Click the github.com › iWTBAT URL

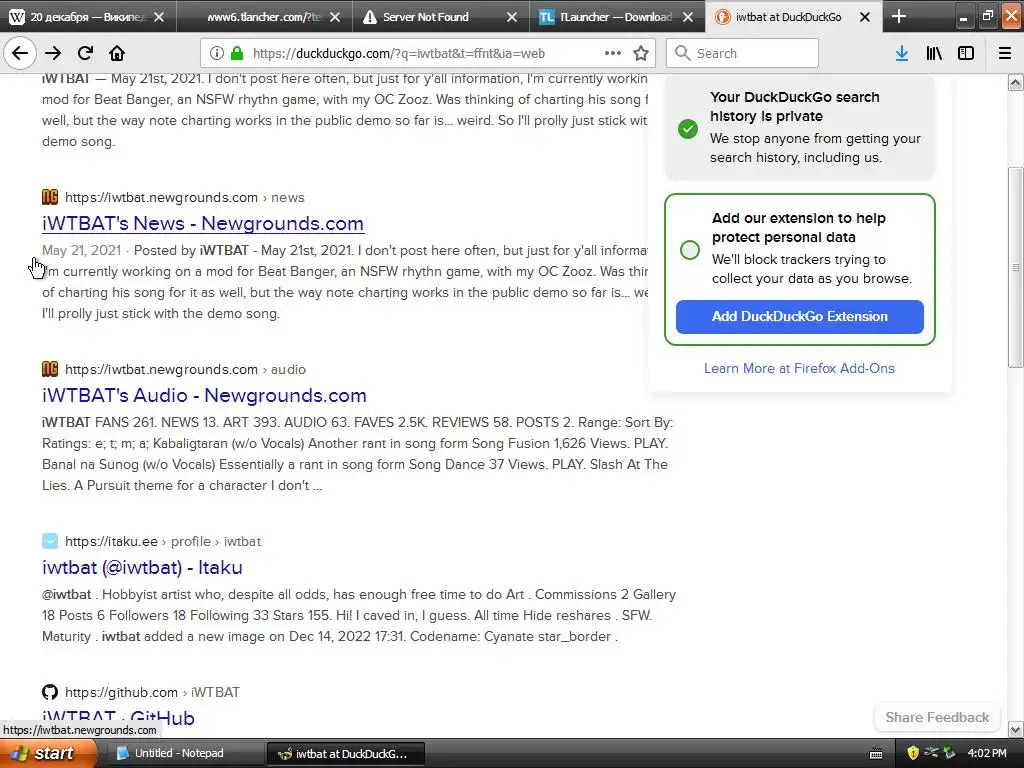[152, 692]
